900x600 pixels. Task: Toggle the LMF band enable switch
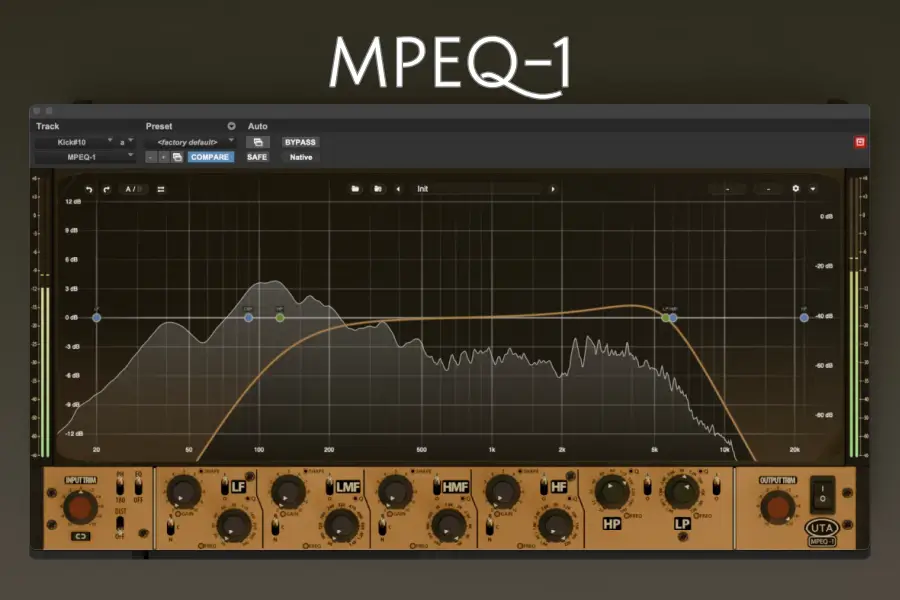click(x=329, y=487)
